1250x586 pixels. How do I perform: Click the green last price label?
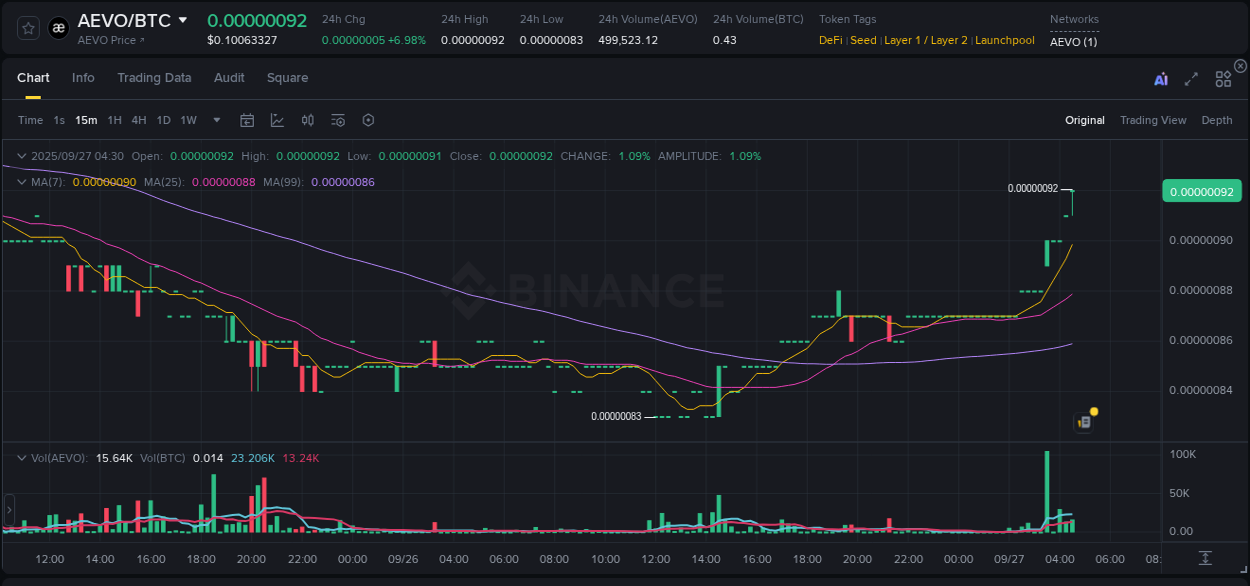click(1201, 190)
